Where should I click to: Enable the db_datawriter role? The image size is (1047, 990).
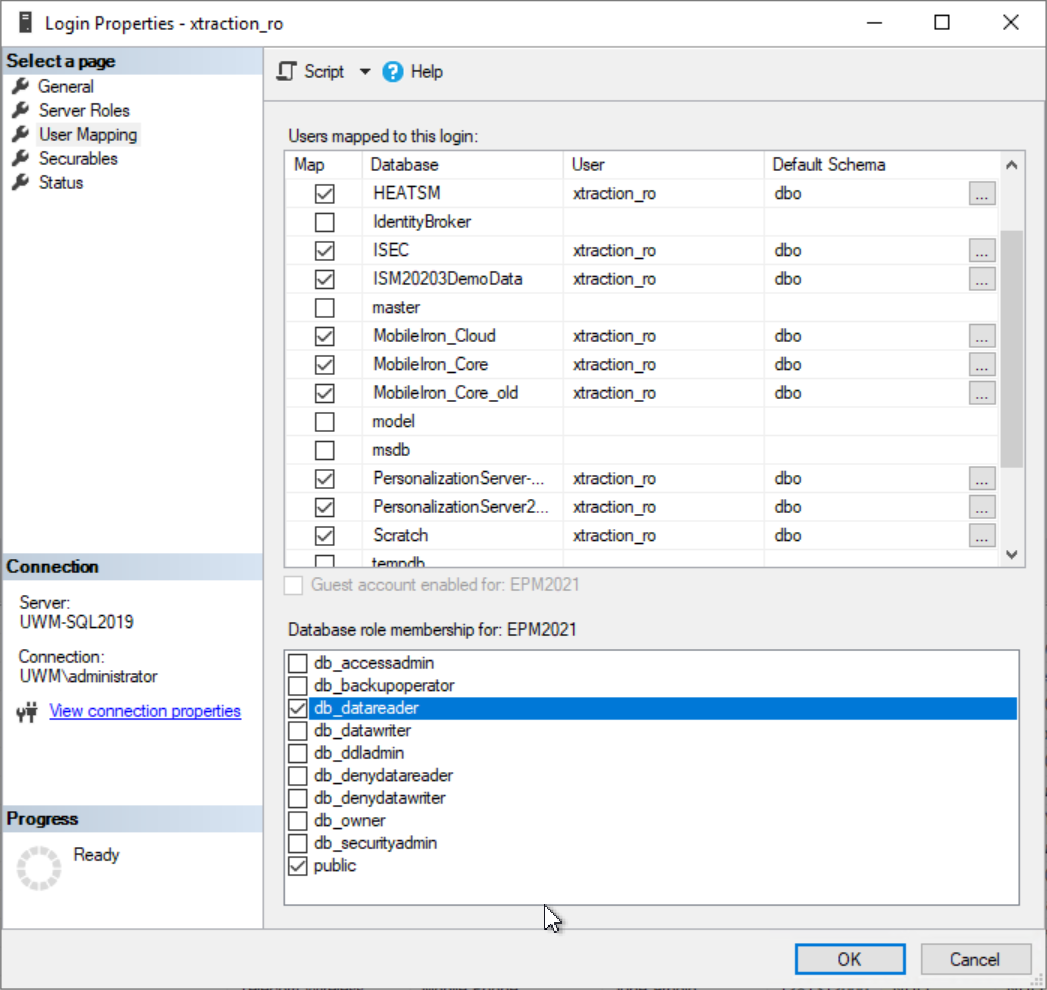coord(297,730)
